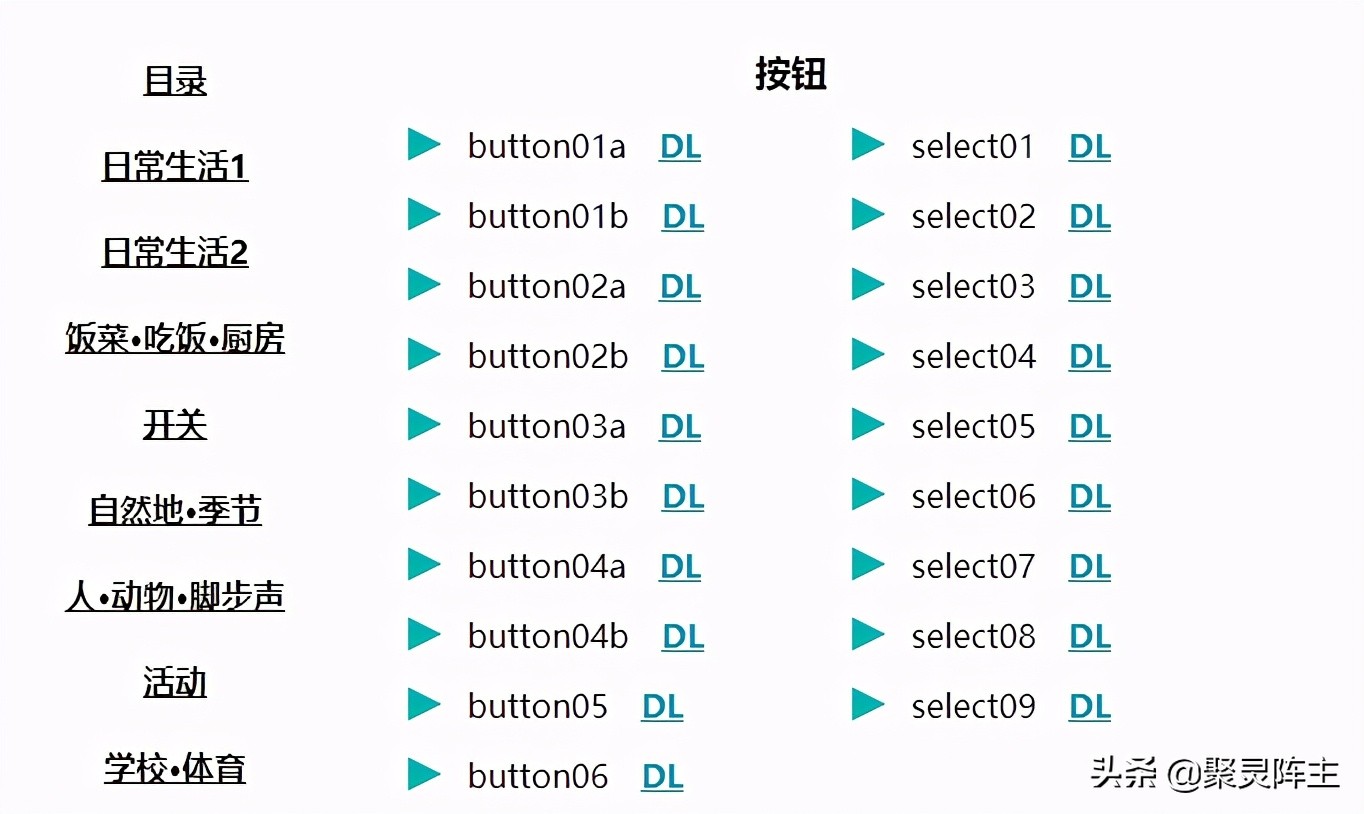The image size is (1364, 814).
Task: Play the button03b sound preview
Action: [x=424, y=495]
